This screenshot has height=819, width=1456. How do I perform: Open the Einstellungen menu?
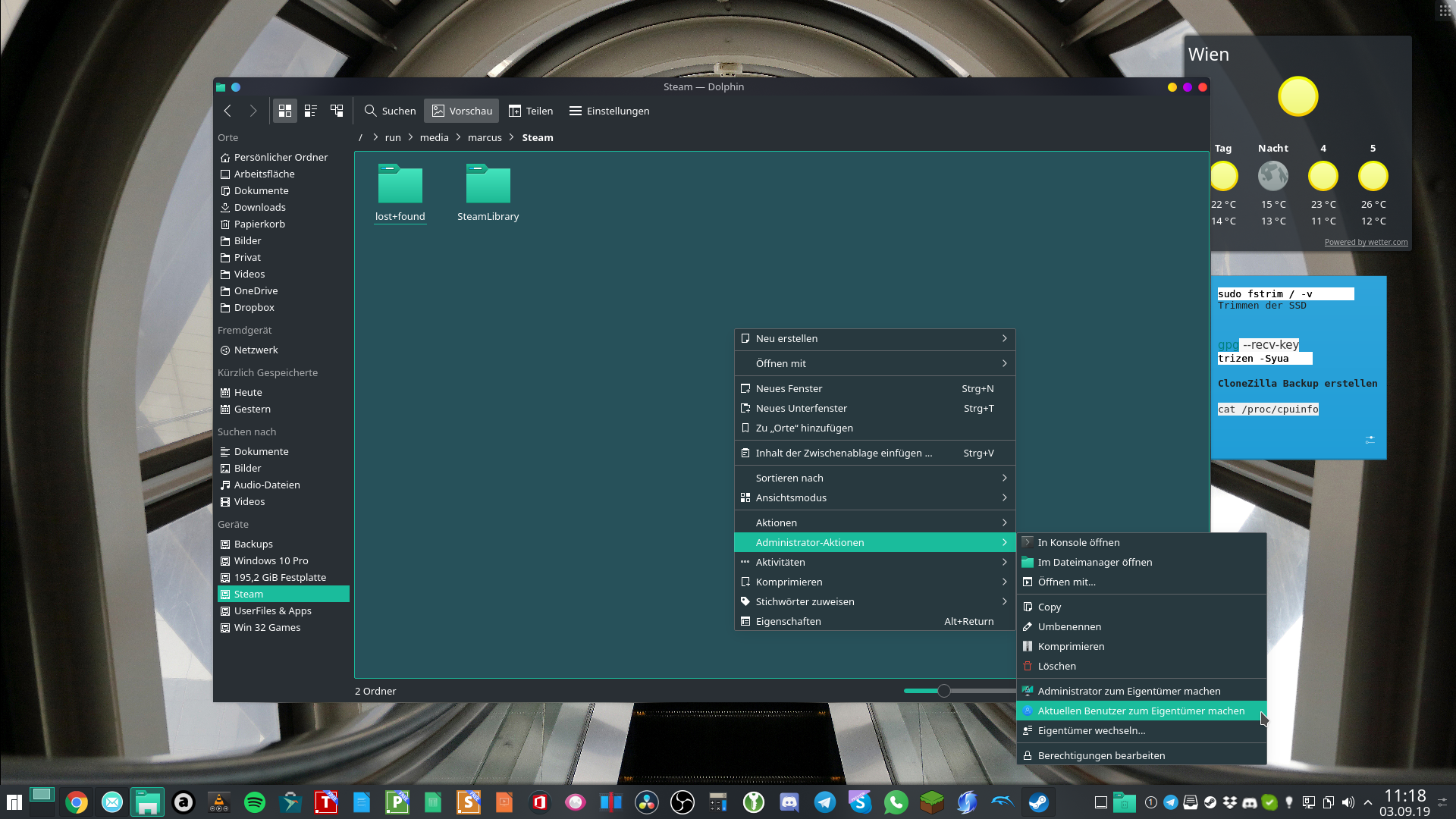(609, 111)
